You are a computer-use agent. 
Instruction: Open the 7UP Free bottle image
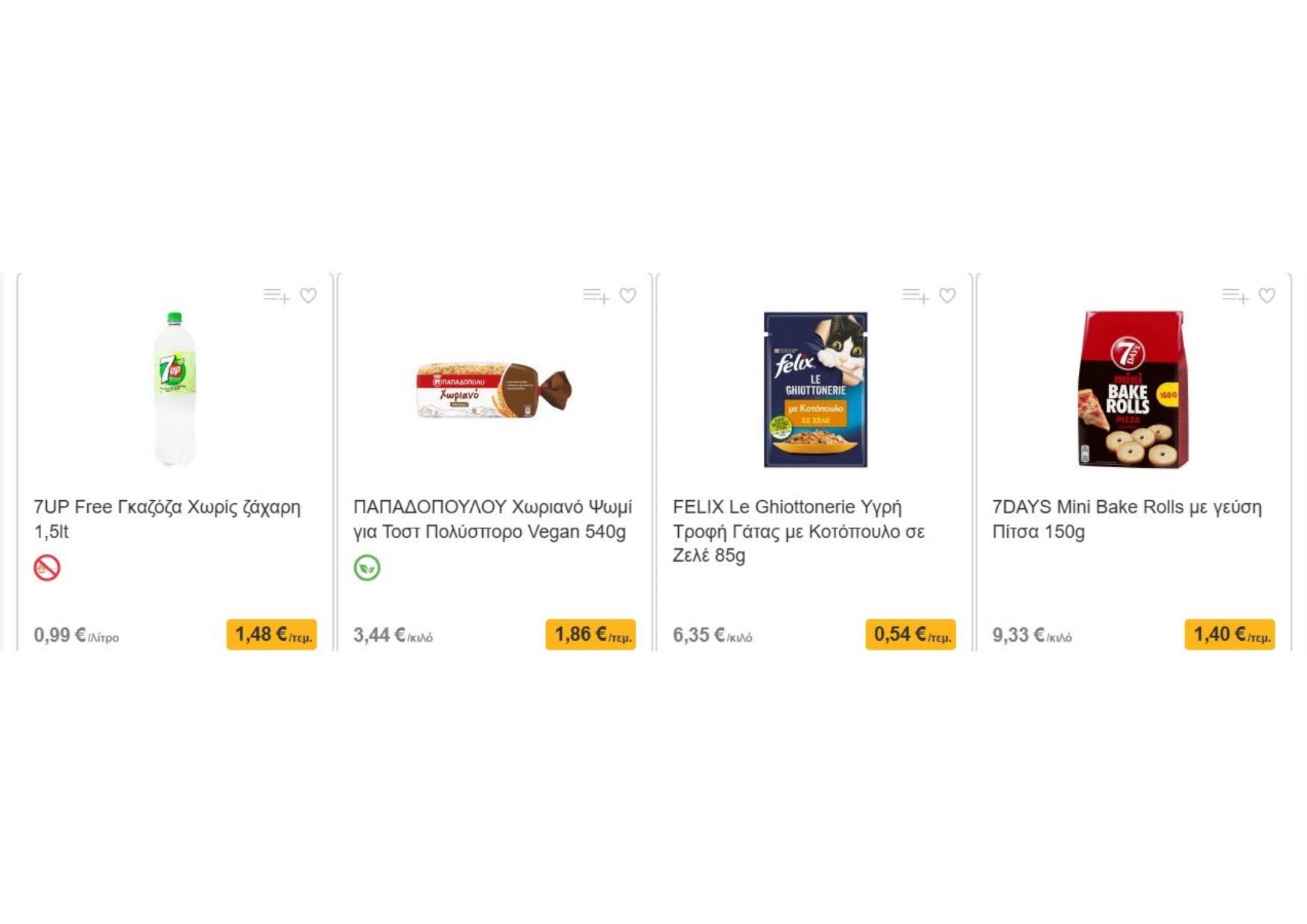click(x=175, y=389)
